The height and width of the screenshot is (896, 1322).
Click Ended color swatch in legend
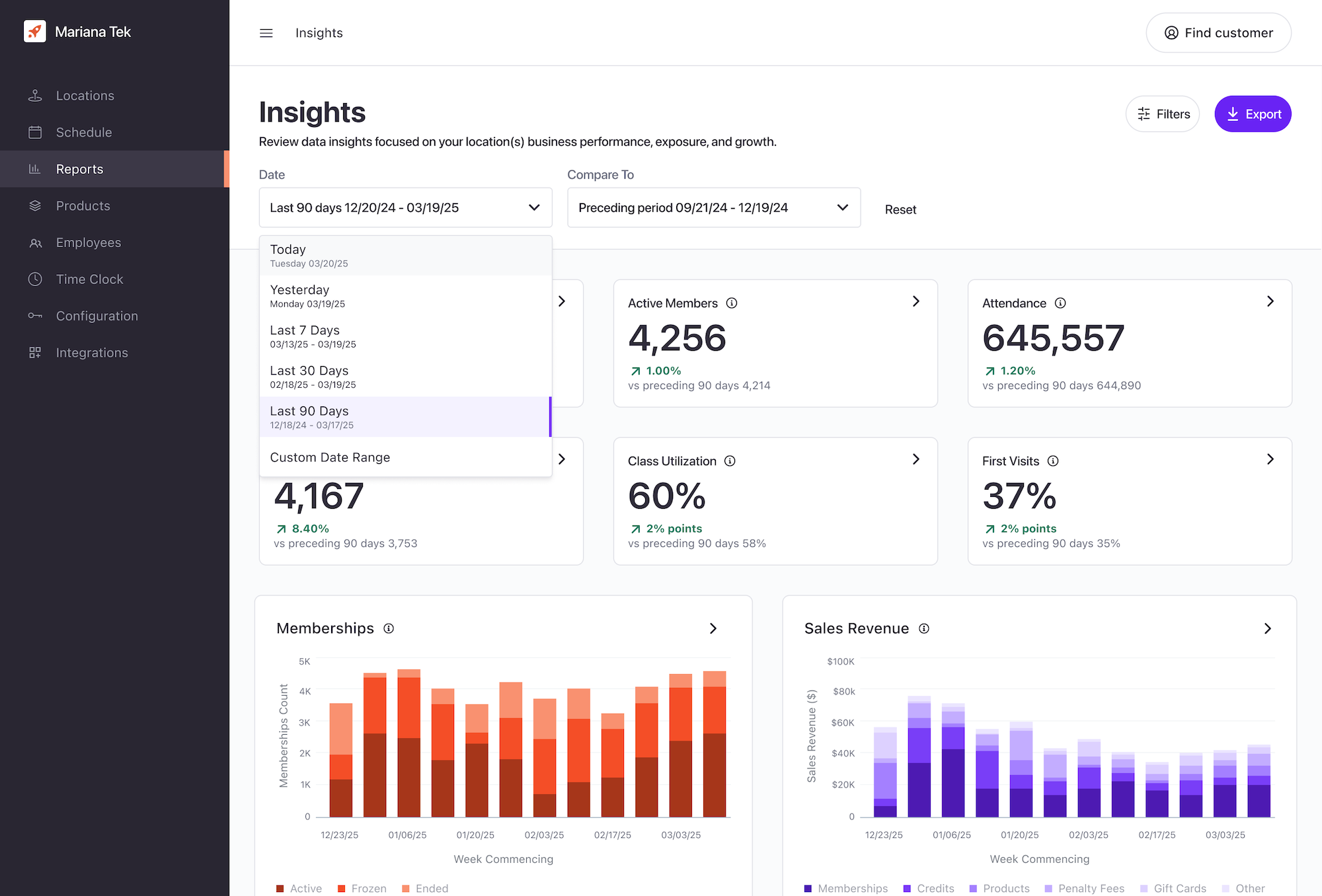(x=406, y=889)
